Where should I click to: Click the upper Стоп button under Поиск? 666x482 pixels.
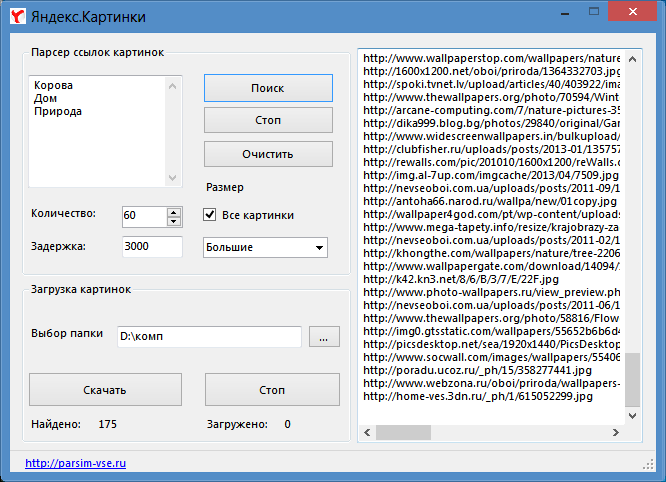[268, 121]
